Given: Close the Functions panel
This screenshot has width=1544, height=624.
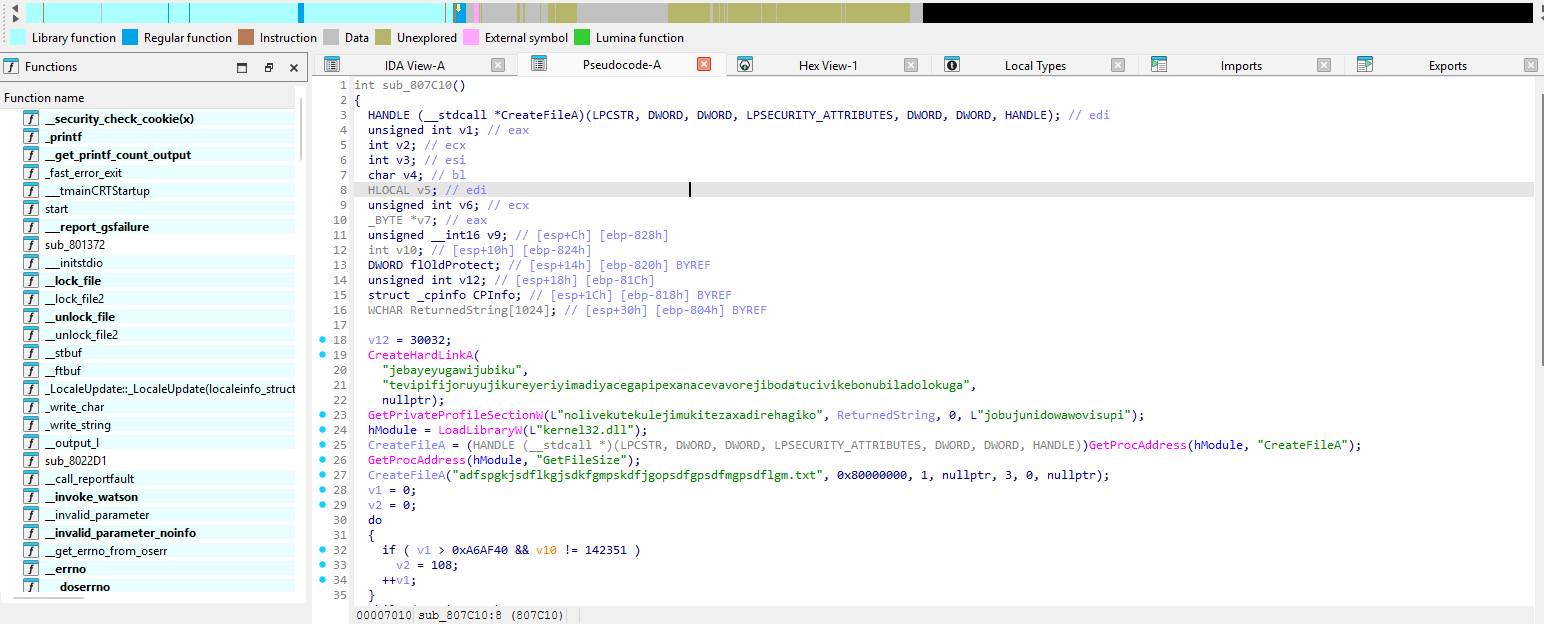Looking at the screenshot, I should point(294,68).
